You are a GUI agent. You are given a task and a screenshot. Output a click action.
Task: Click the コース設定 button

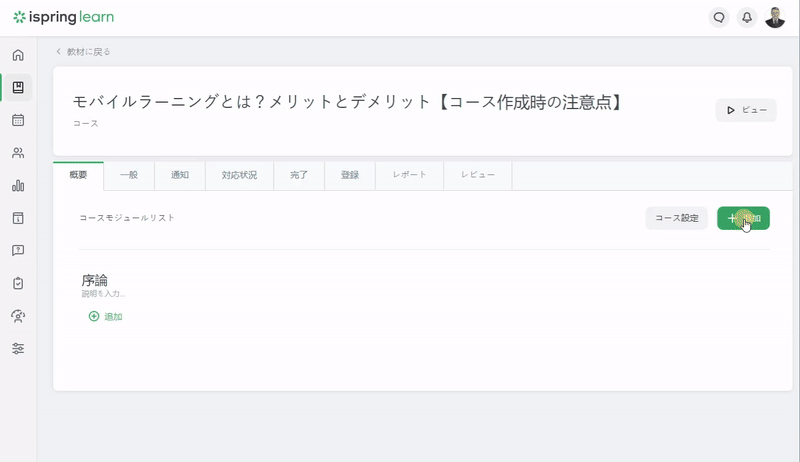(677, 218)
